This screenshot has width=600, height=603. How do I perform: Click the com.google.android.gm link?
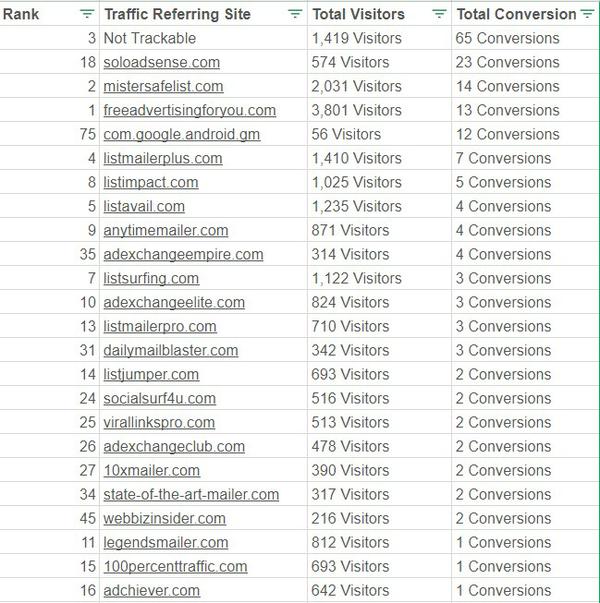pyautogui.click(x=181, y=134)
